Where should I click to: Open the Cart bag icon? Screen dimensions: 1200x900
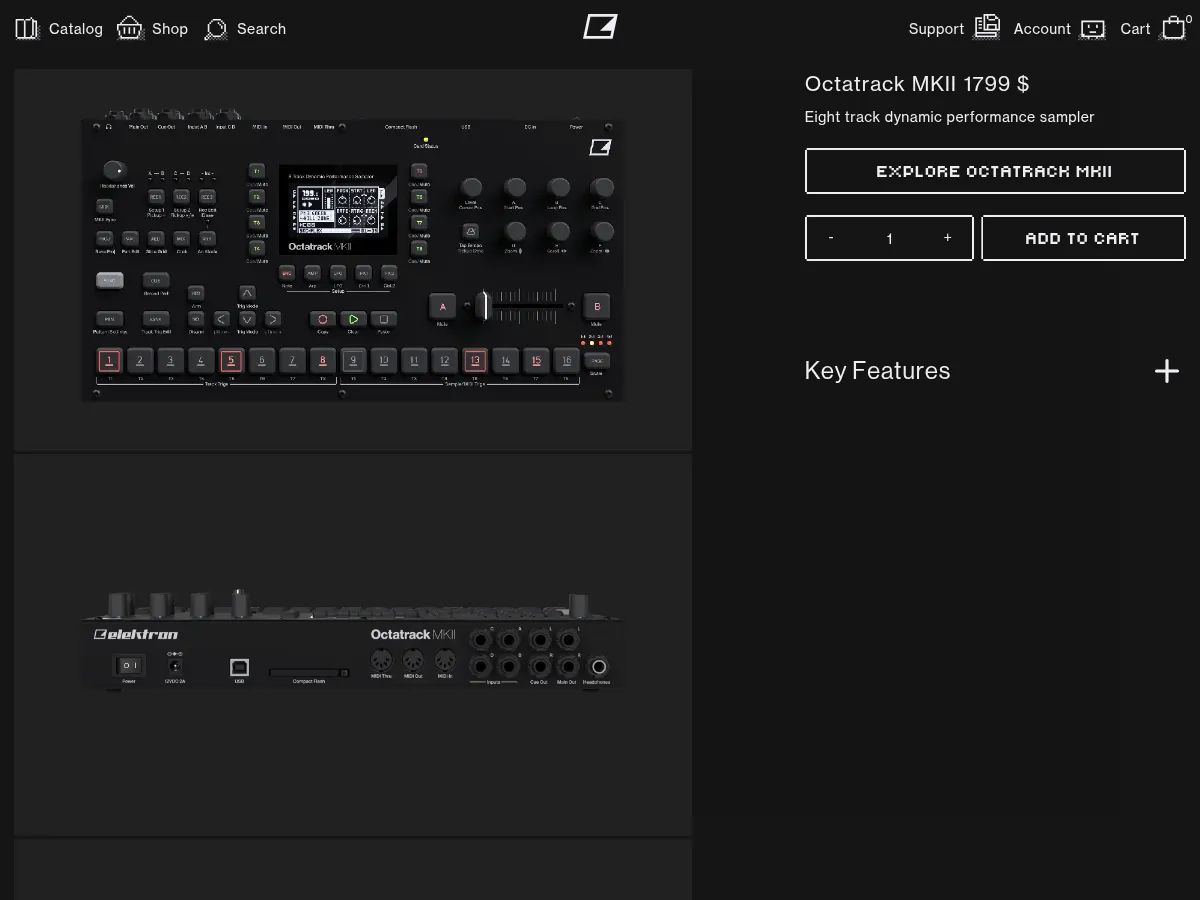pyautogui.click(x=1173, y=29)
